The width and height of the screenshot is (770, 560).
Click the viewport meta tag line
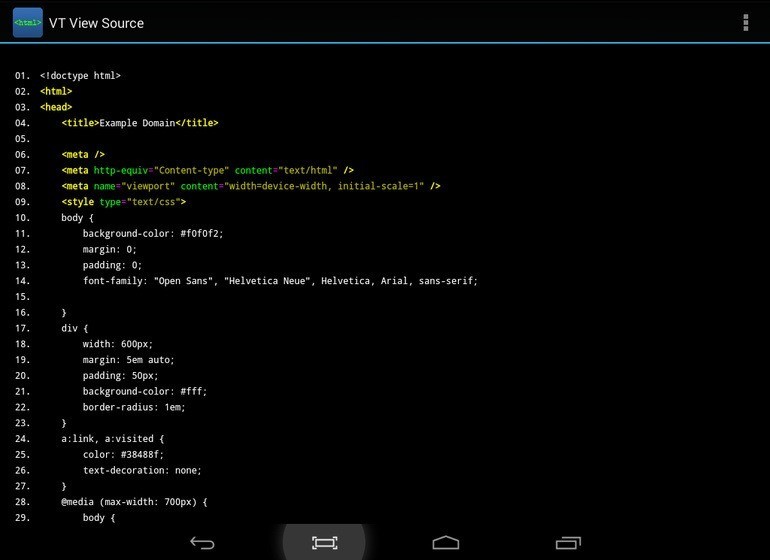tap(251, 186)
